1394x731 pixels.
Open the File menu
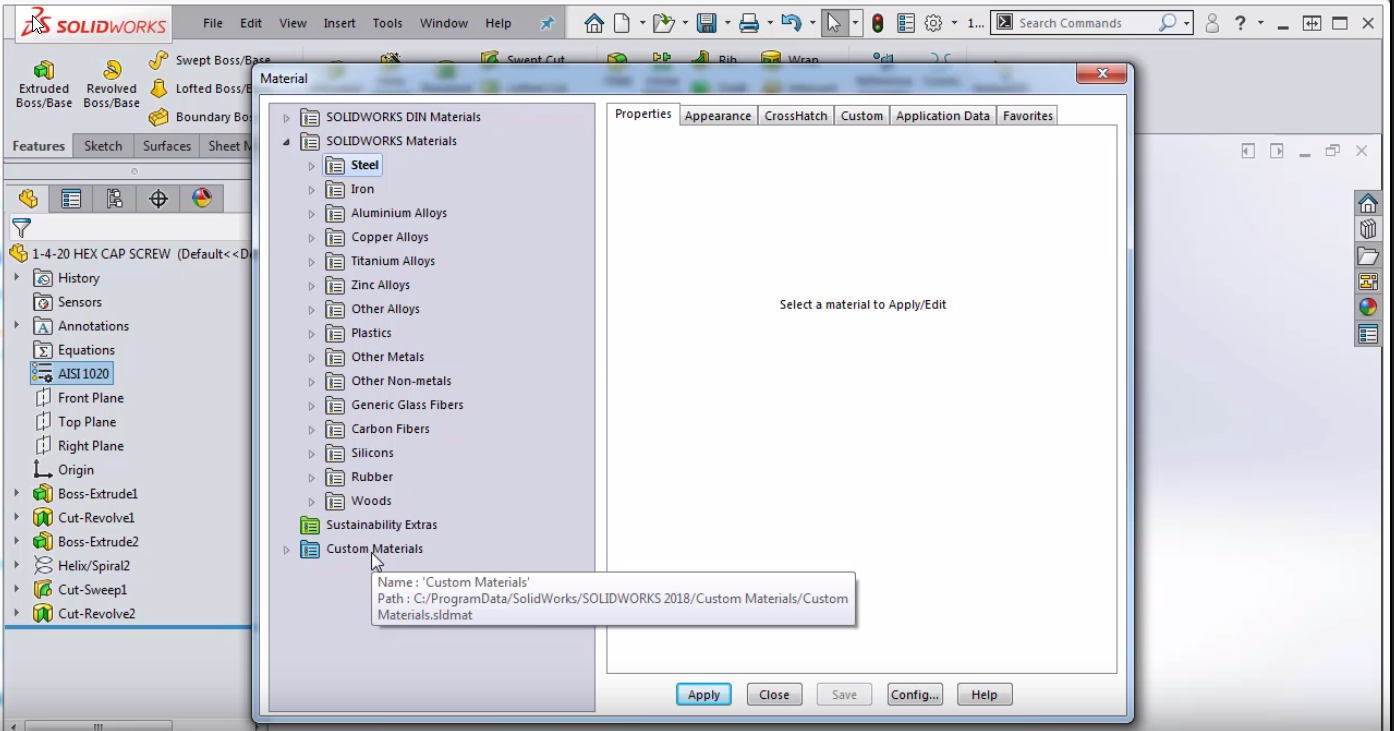tap(213, 23)
